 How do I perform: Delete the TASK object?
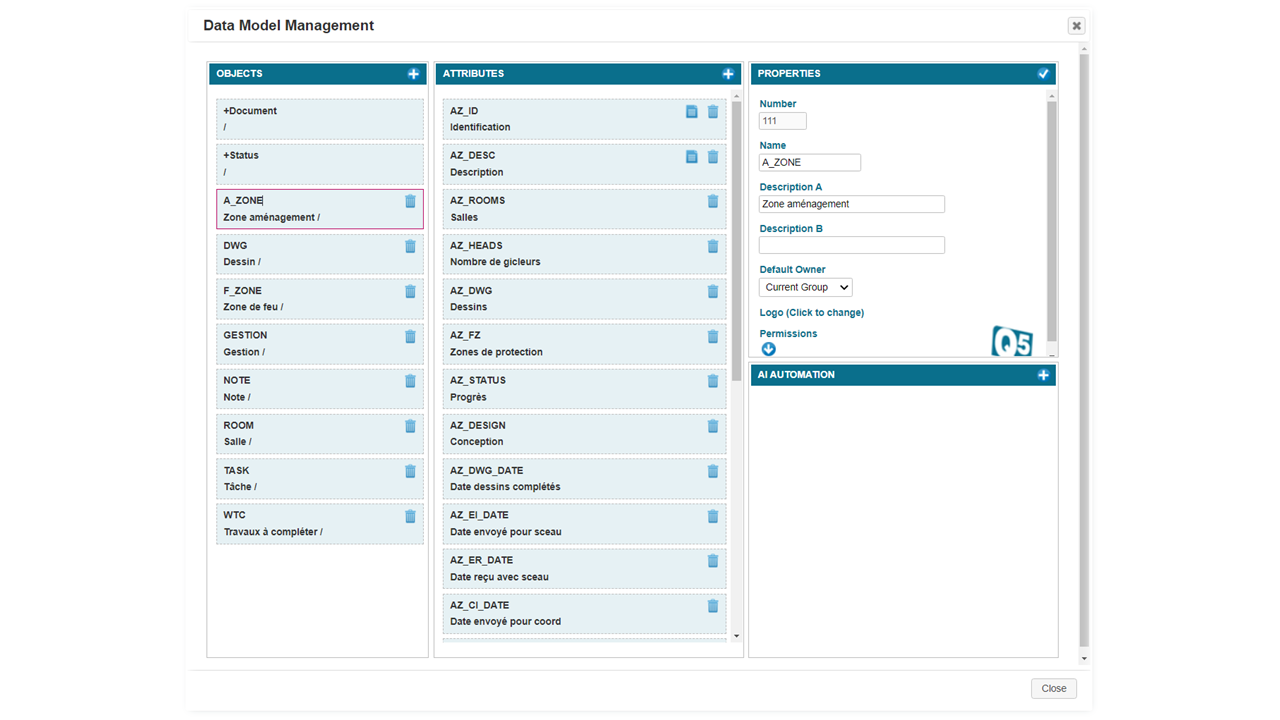[410, 471]
